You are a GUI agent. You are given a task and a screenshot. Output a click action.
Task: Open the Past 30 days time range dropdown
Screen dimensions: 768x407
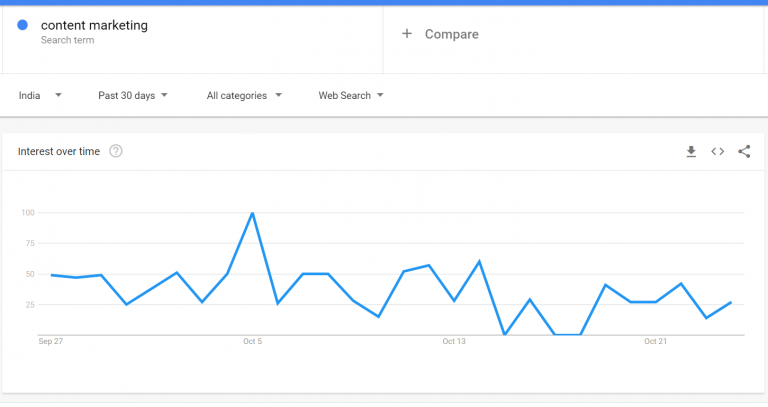133,96
